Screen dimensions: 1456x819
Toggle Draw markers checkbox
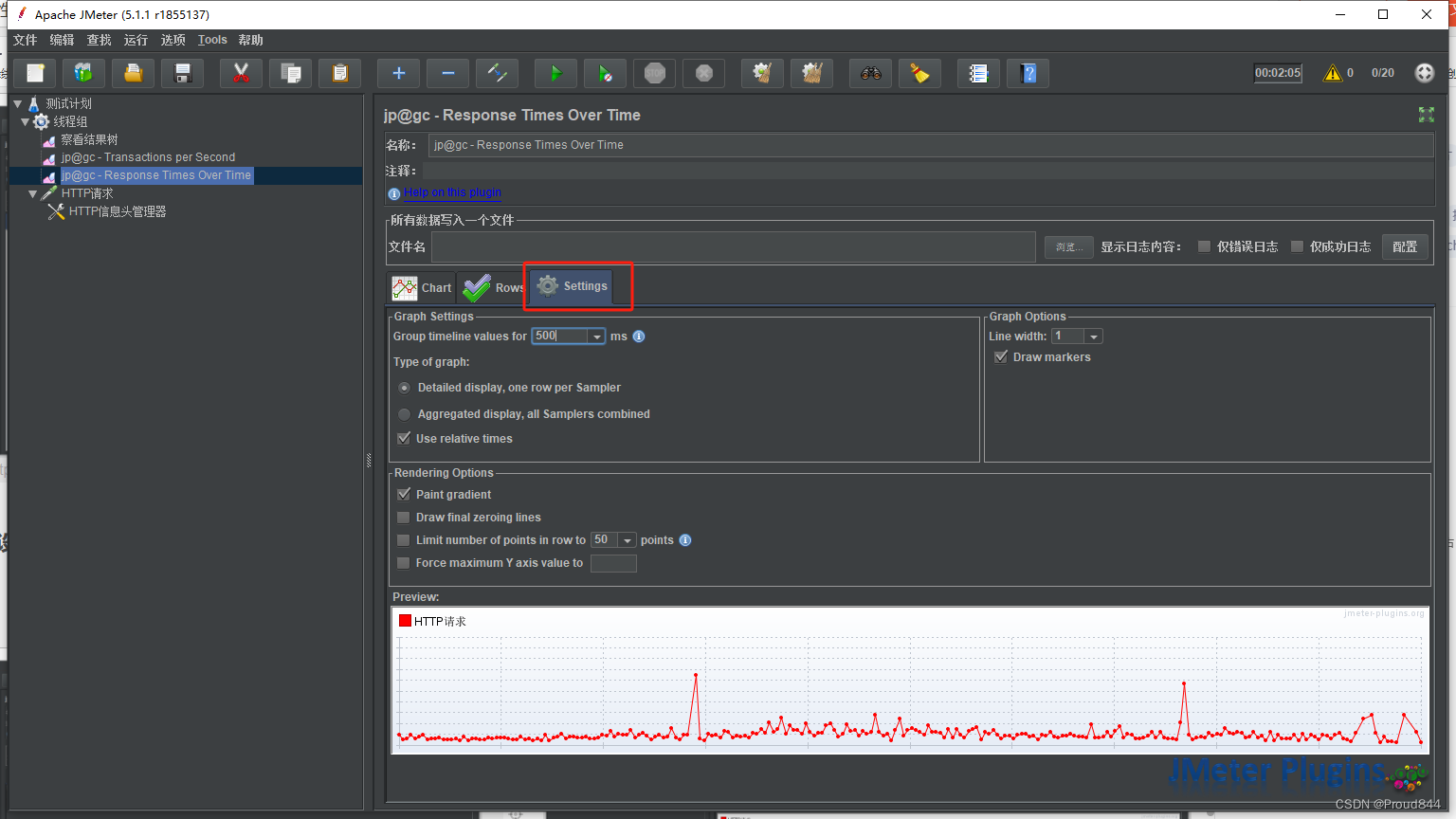click(x=1001, y=357)
